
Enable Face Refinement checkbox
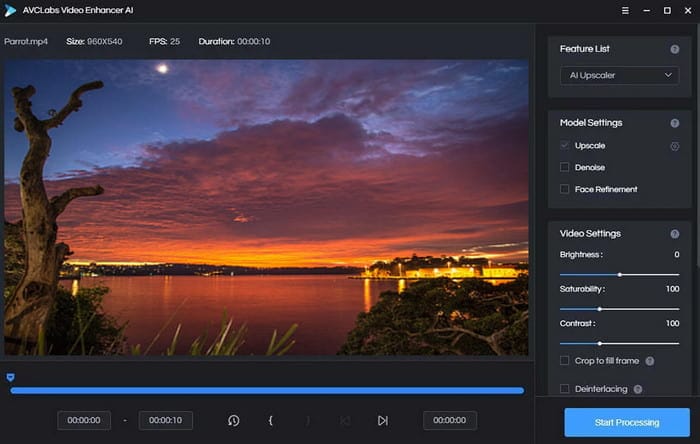tap(564, 189)
